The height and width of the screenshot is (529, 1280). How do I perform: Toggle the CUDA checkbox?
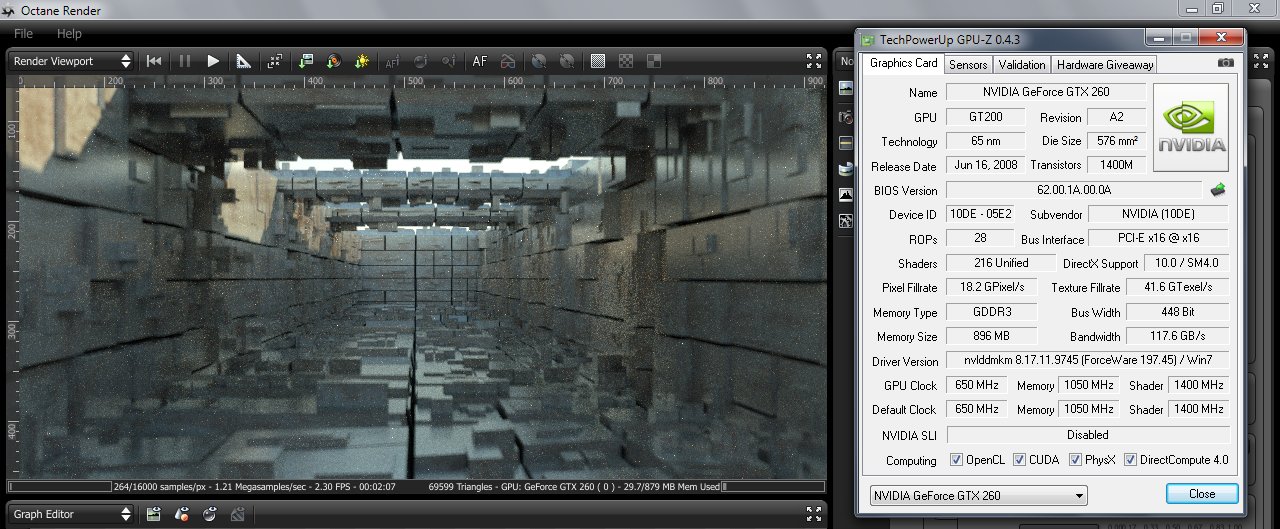(x=1020, y=460)
